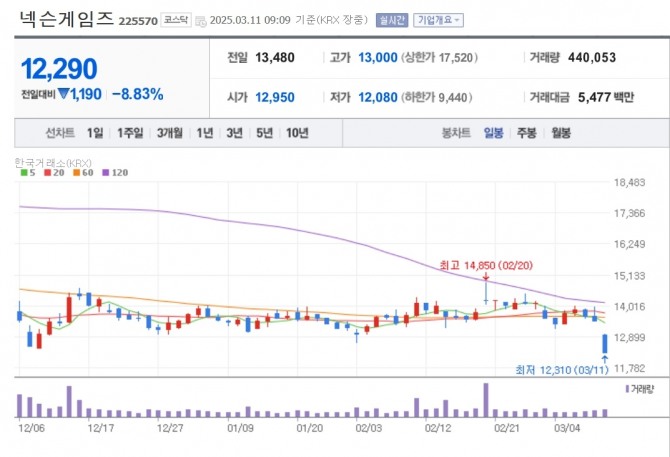Screen dimensions: 670x457
Task: Open the 기업개요 dropdown
Action: pos(438,20)
